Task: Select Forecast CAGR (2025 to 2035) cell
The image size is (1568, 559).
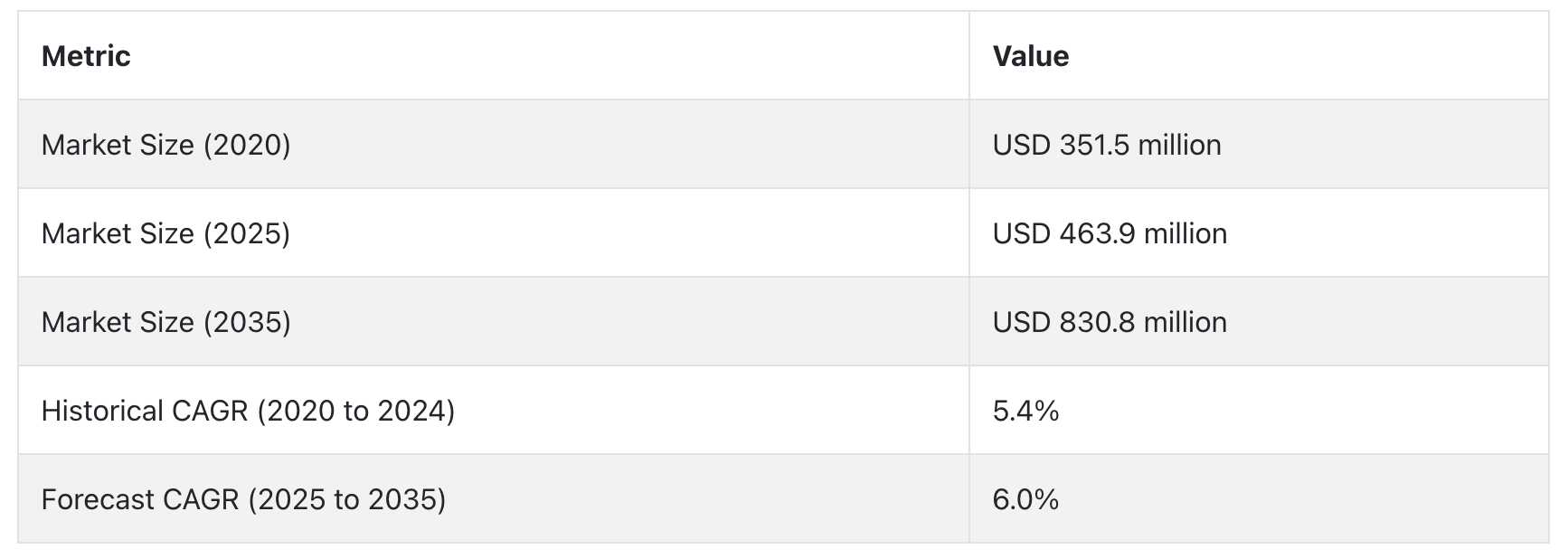Action: click(x=494, y=499)
